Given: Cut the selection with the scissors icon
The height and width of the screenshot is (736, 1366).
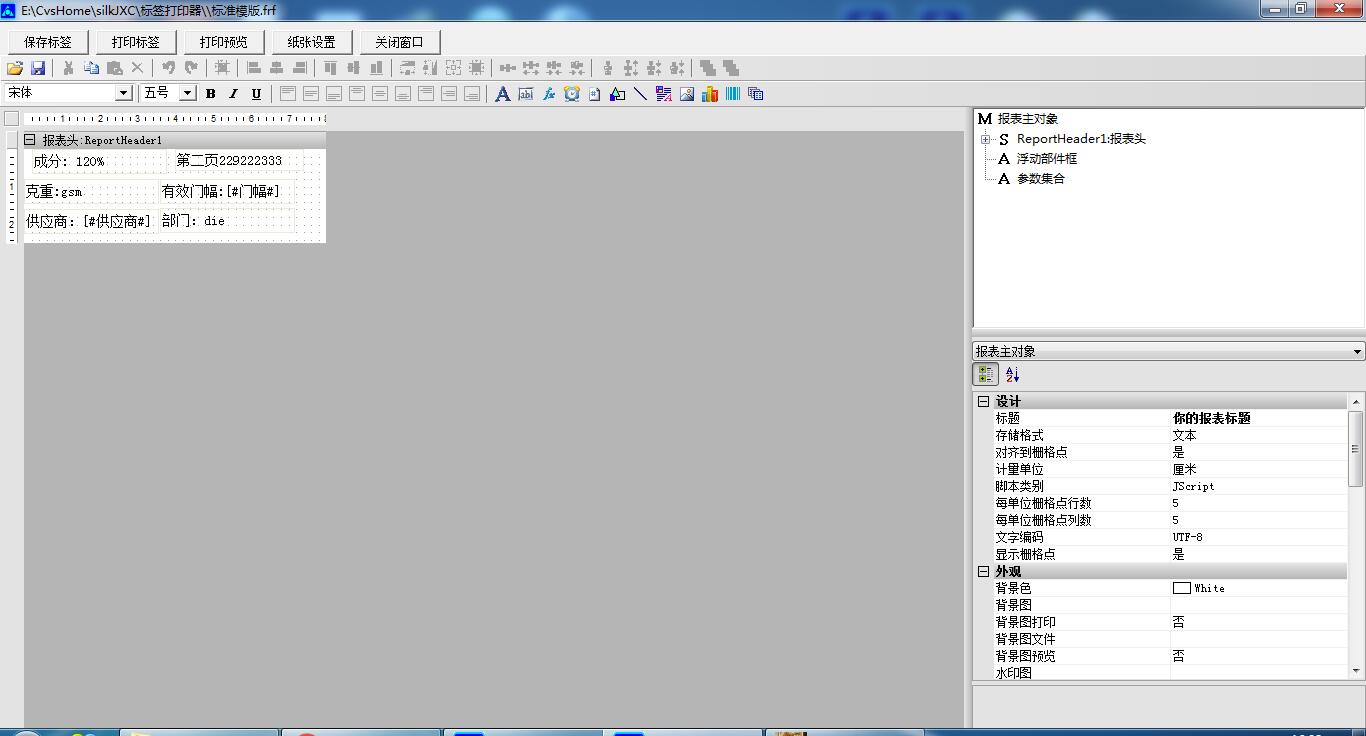Looking at the screenshot, I should [x=68, y=68].
